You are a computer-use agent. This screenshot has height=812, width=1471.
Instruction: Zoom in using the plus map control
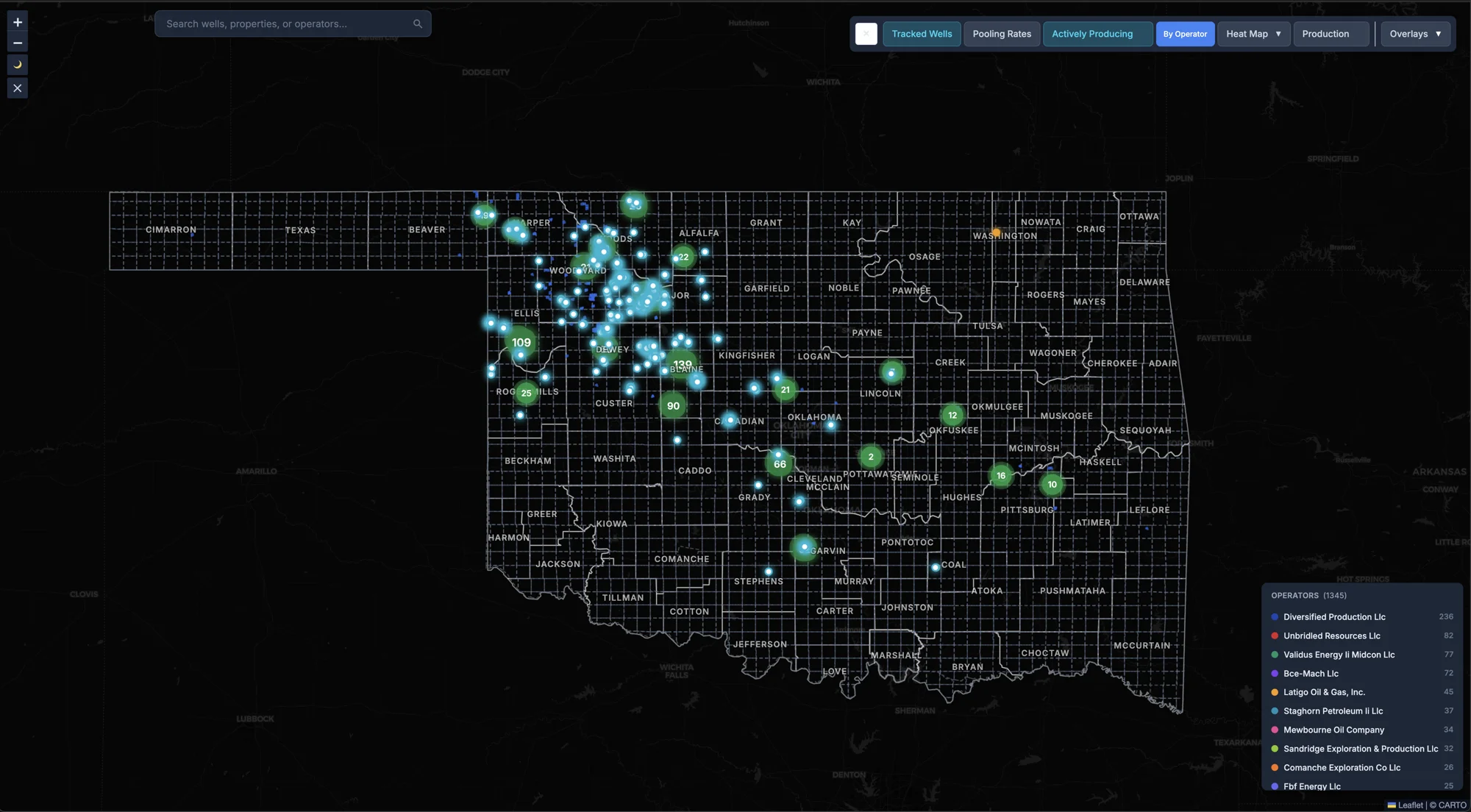coord(17,22)
